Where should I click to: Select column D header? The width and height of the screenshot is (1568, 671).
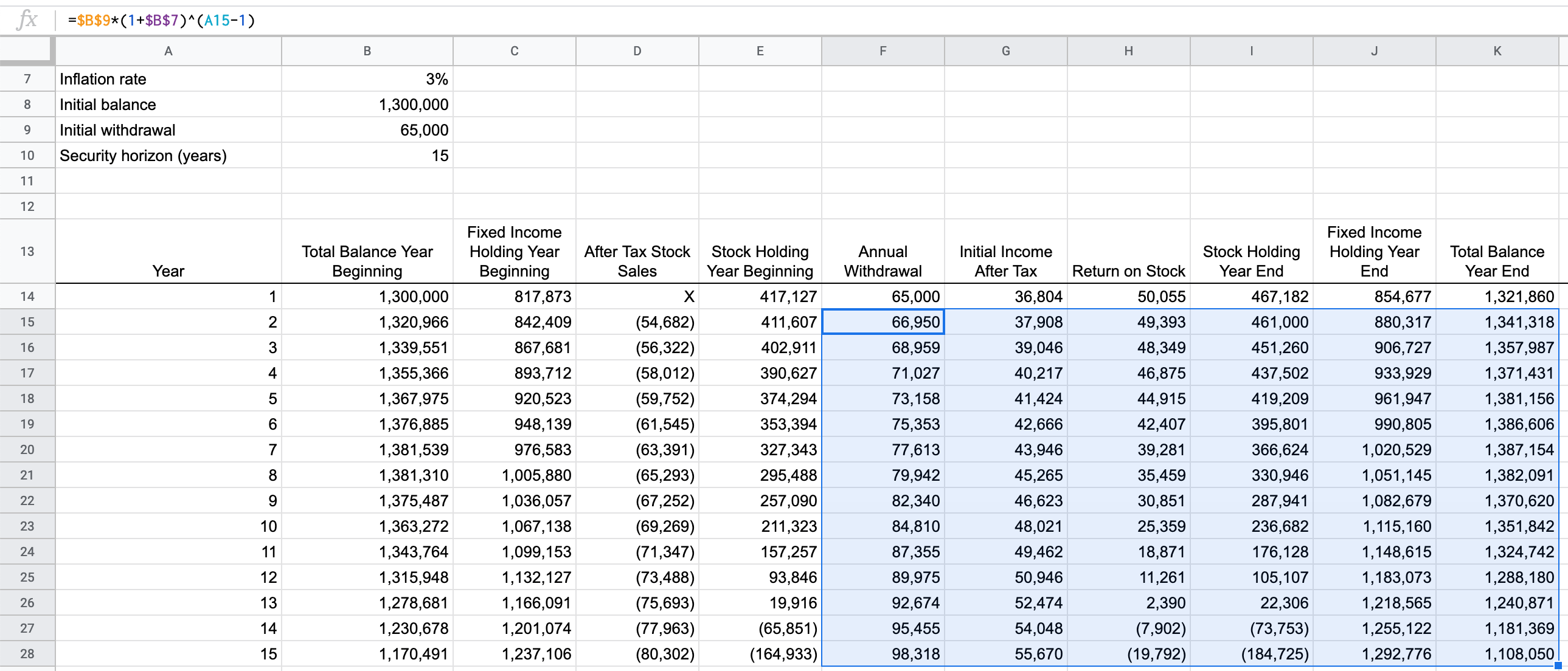tap(637, 51)
